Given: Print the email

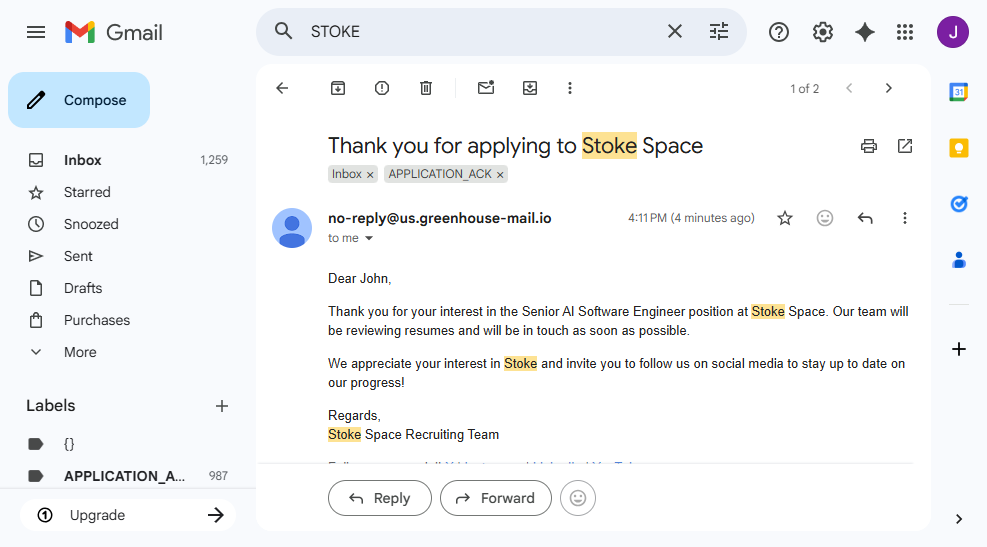Looking at the screenshot, I should 869,146.
